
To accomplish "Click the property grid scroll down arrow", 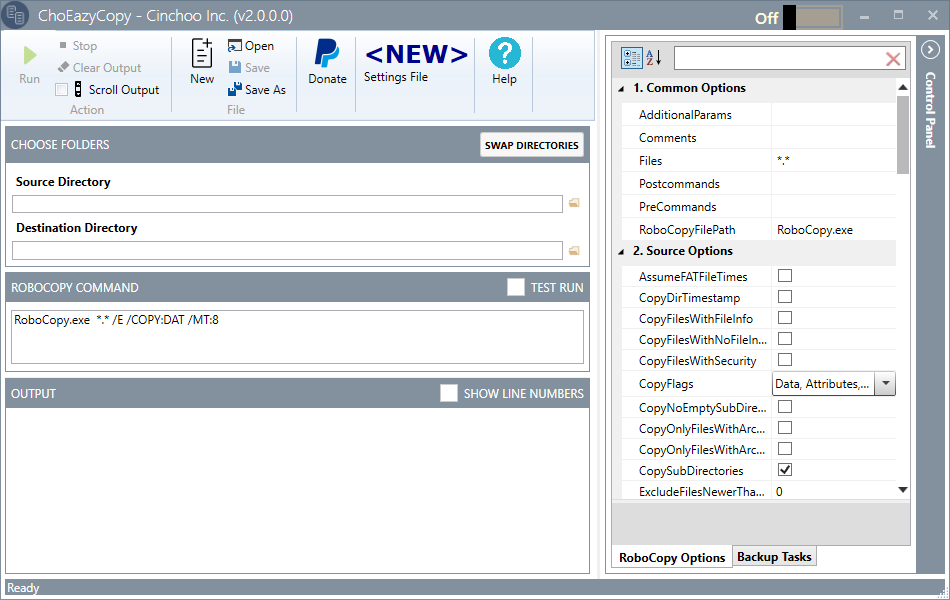I will (903, 490).
